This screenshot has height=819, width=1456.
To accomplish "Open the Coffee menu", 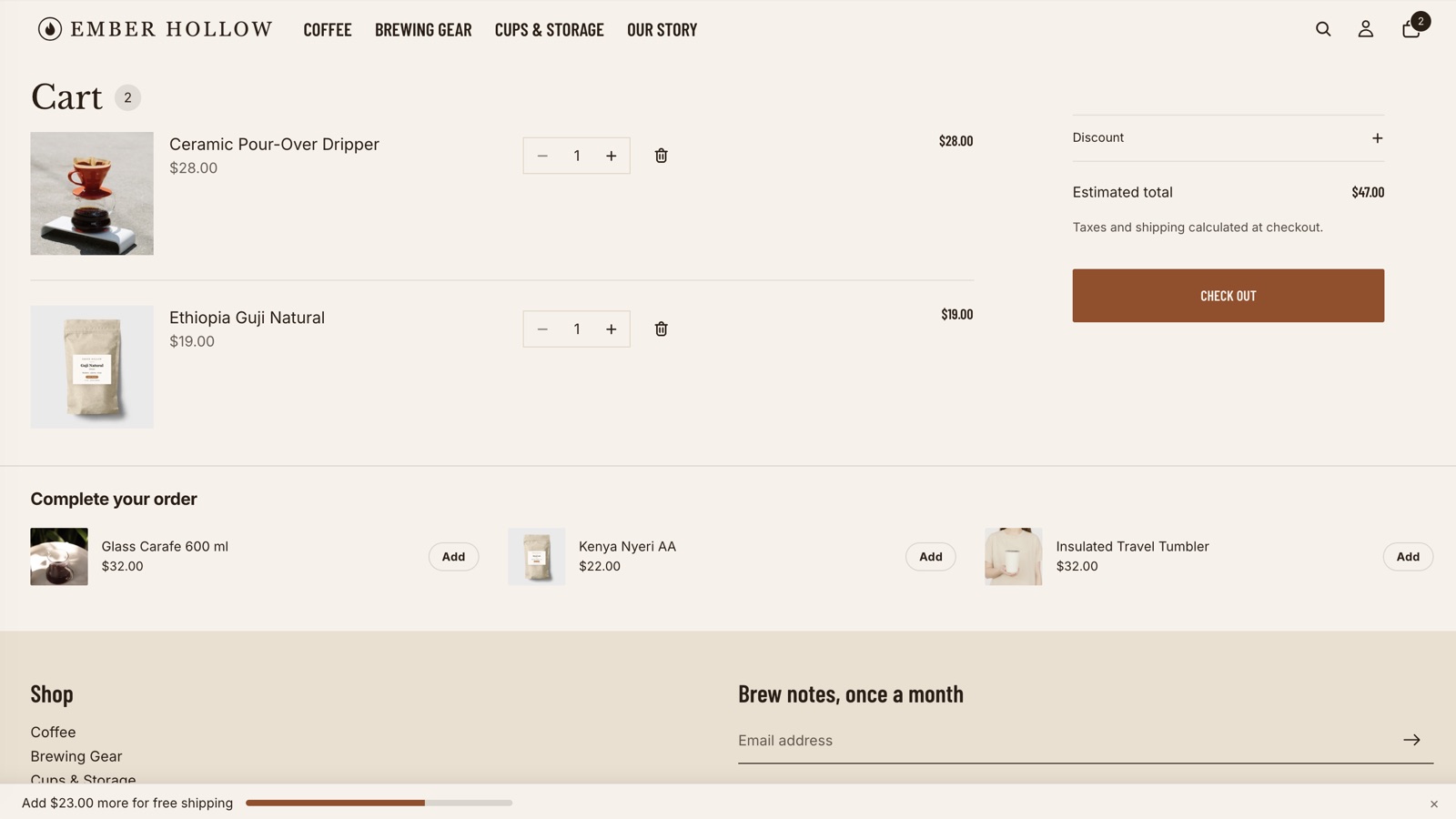I will point(328,29).
